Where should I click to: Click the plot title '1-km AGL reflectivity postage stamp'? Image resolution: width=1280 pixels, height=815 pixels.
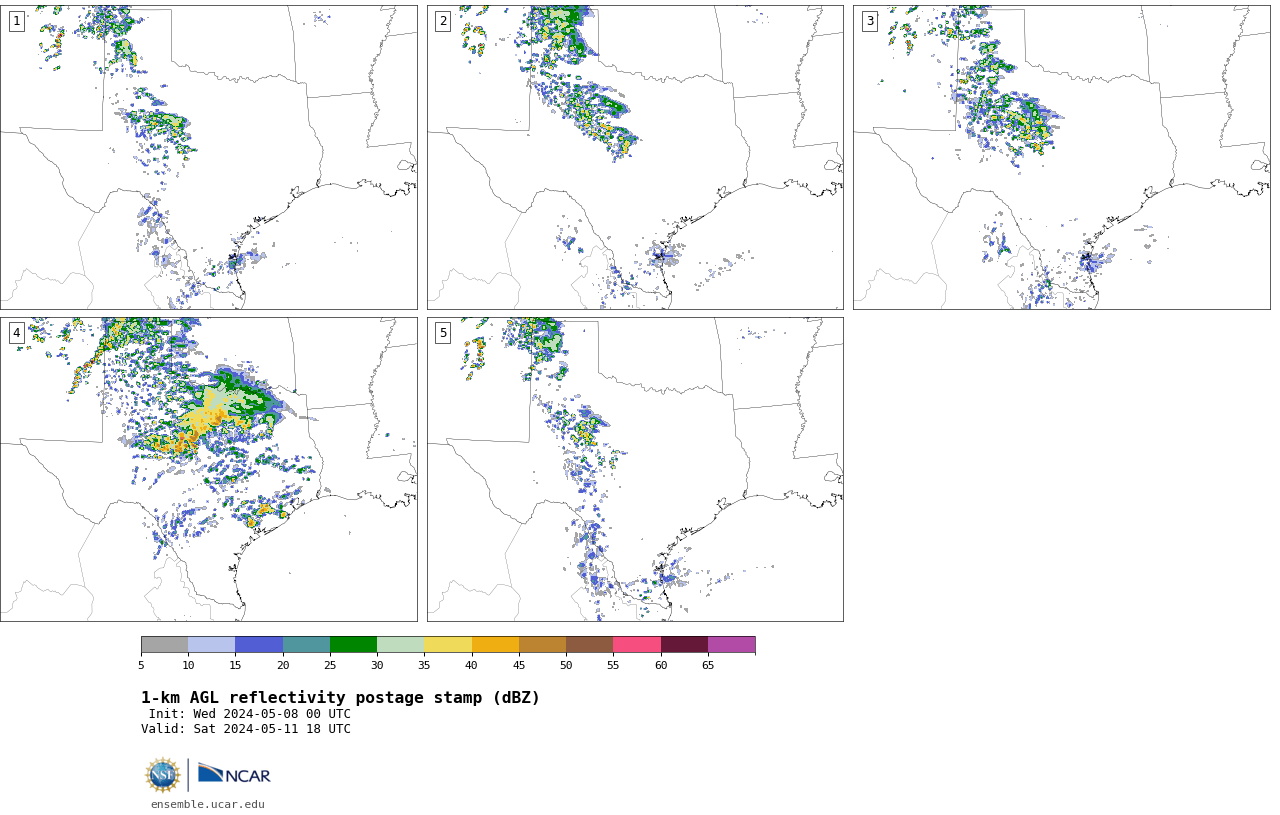tap(340, 698)
